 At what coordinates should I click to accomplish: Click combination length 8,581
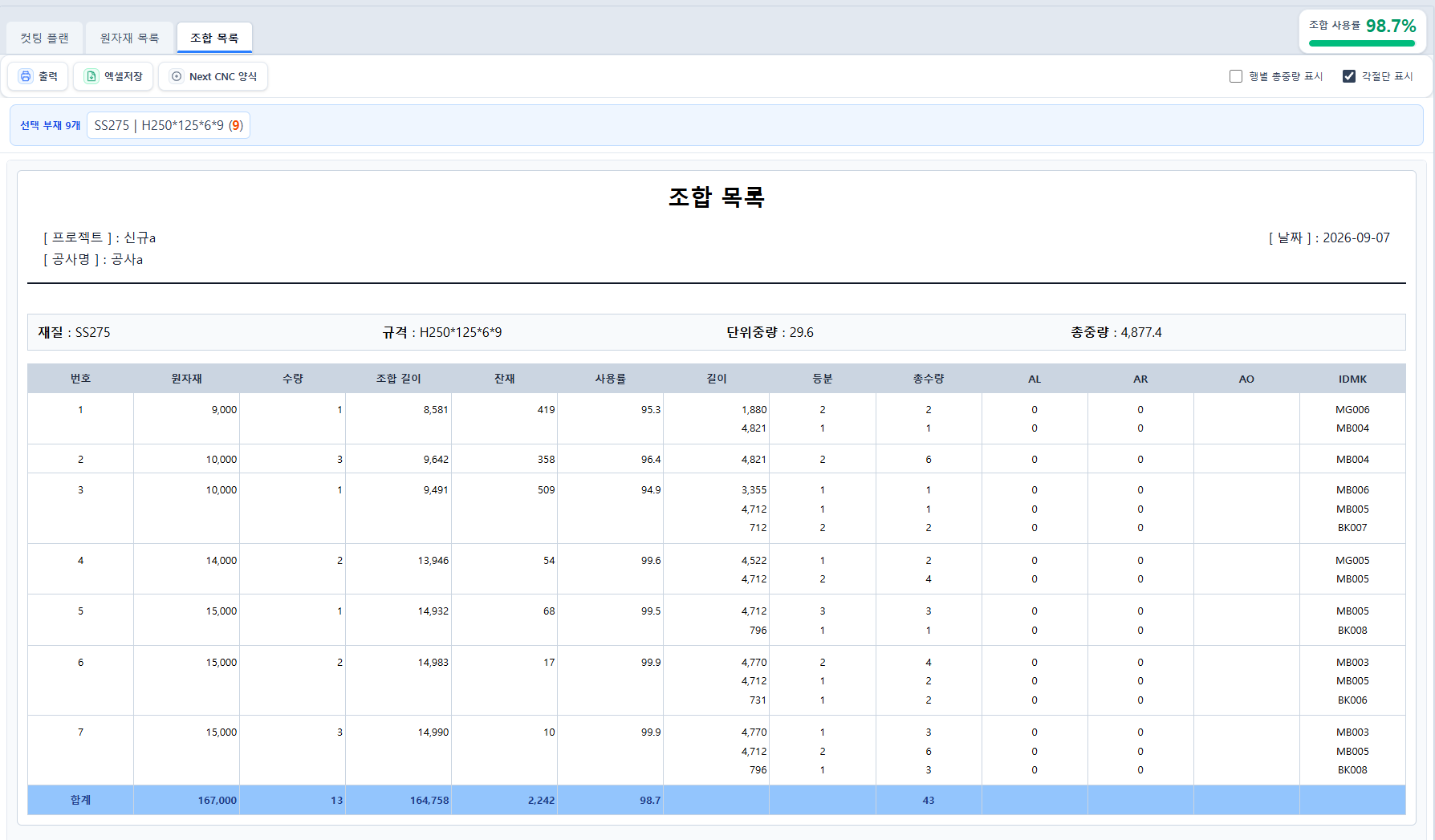[x=436, y=409]
